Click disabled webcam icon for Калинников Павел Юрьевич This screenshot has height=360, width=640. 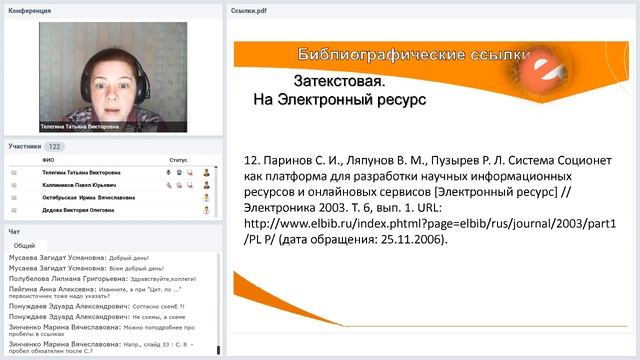click(179, 185)
